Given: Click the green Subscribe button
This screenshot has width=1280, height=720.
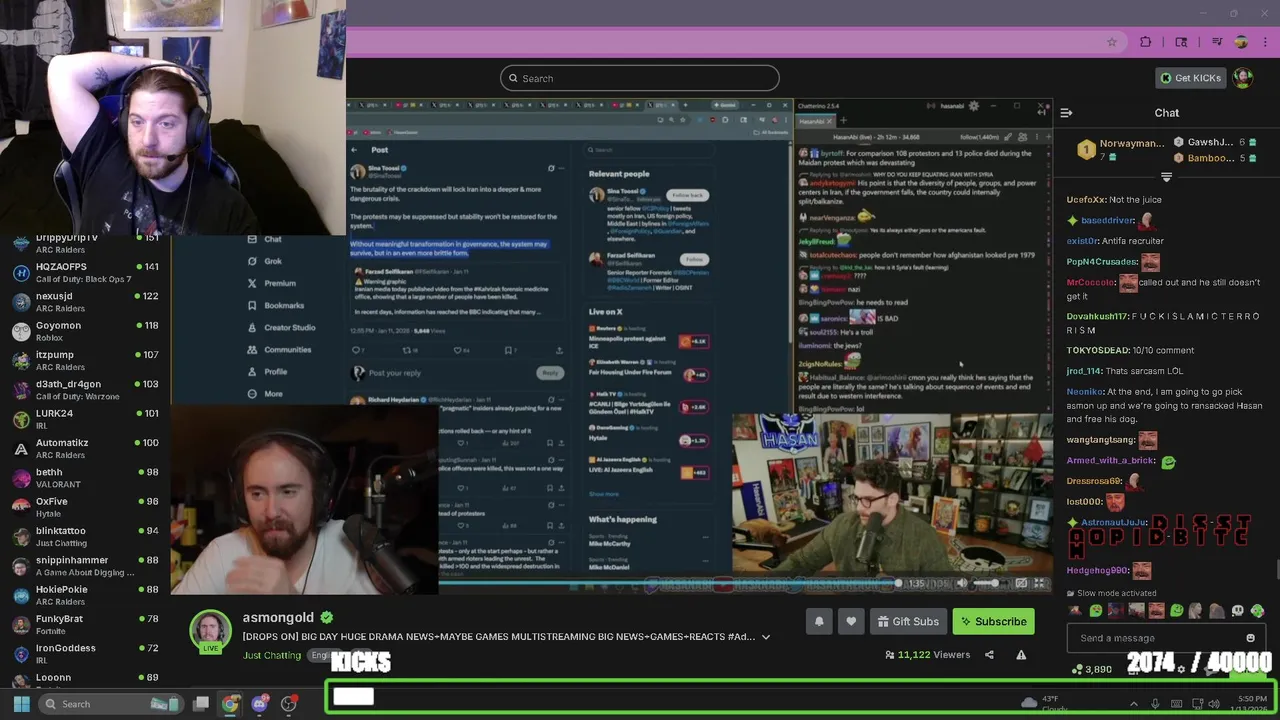Looking at the screenshot, I should (994, 621).
